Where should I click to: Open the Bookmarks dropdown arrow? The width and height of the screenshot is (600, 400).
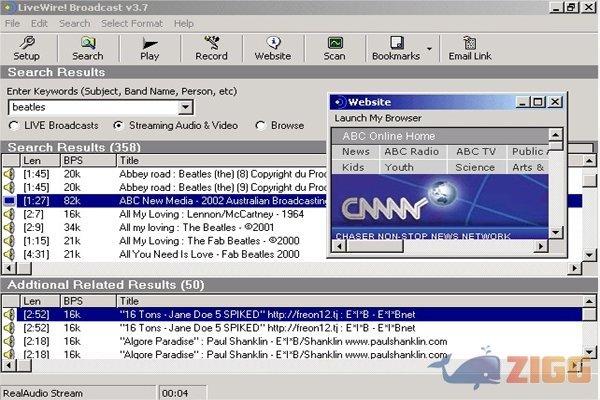(x=430, y=47)
